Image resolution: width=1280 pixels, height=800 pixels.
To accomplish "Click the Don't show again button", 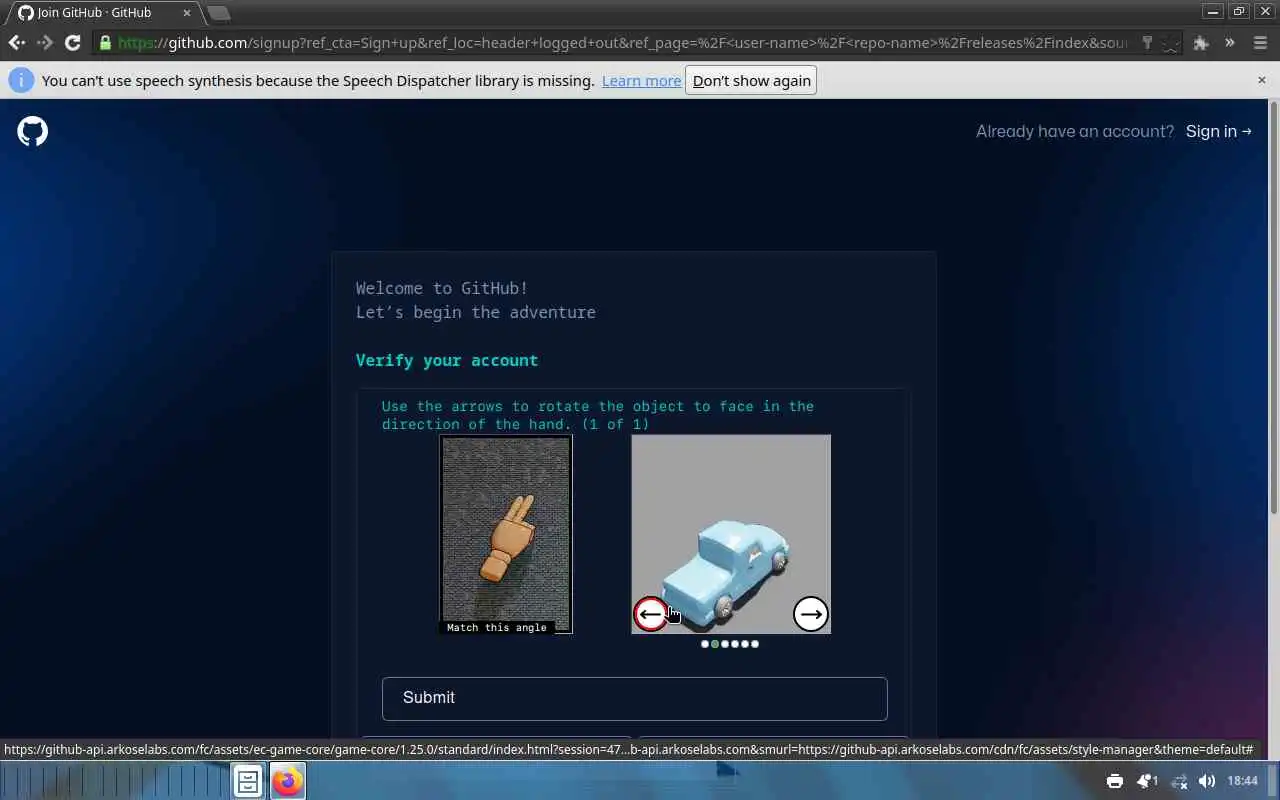I will [x=751, y=80].
